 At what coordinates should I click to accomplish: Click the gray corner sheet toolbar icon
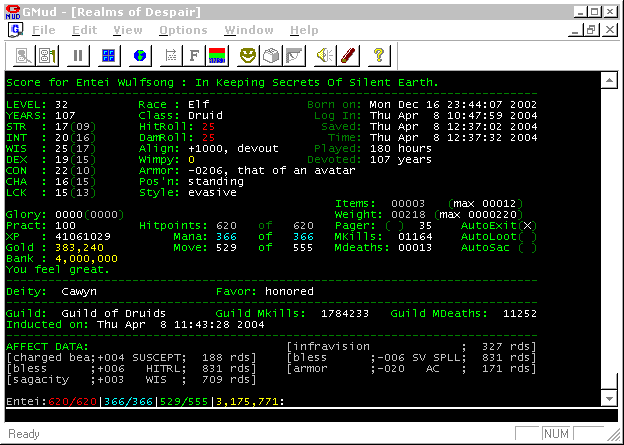coord(294,55)
